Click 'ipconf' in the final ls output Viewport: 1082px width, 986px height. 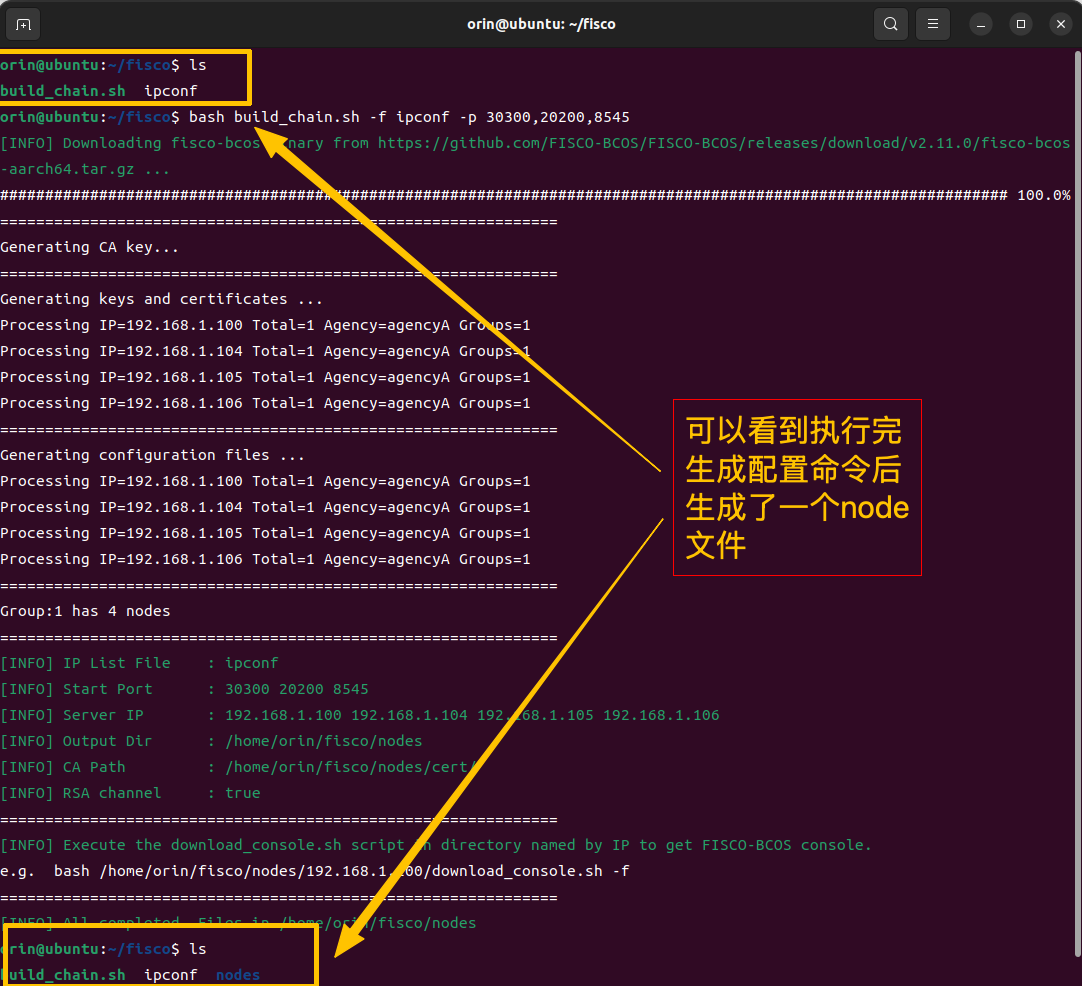pos(170,975)
